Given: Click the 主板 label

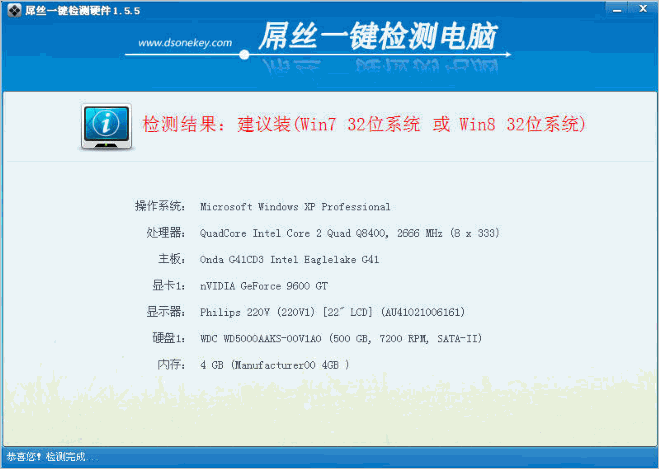Looking at the screenshot, I should [x=171, y=259].
